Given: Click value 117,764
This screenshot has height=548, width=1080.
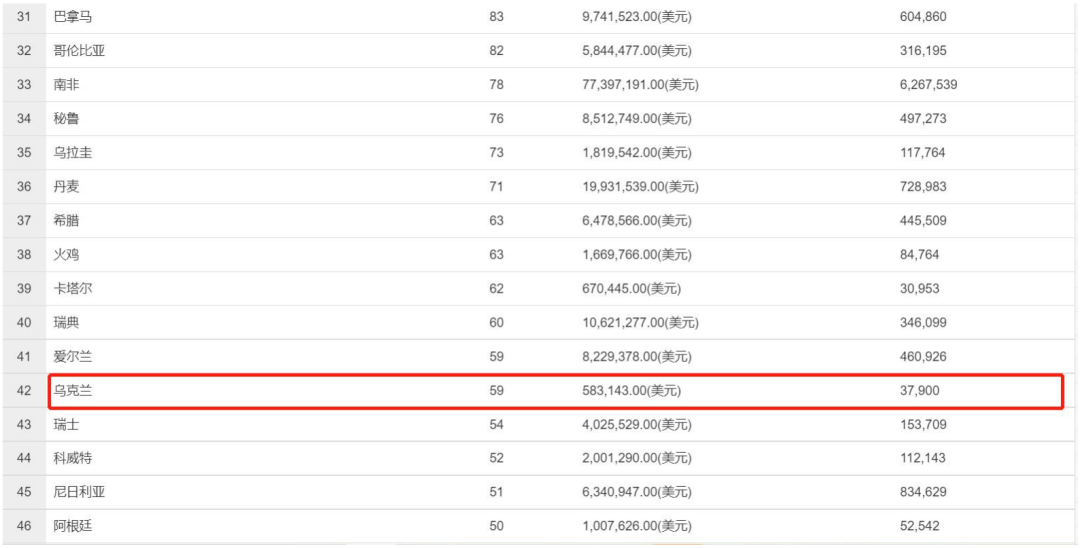Looking at the screenshot, I should tap(922, 153).
